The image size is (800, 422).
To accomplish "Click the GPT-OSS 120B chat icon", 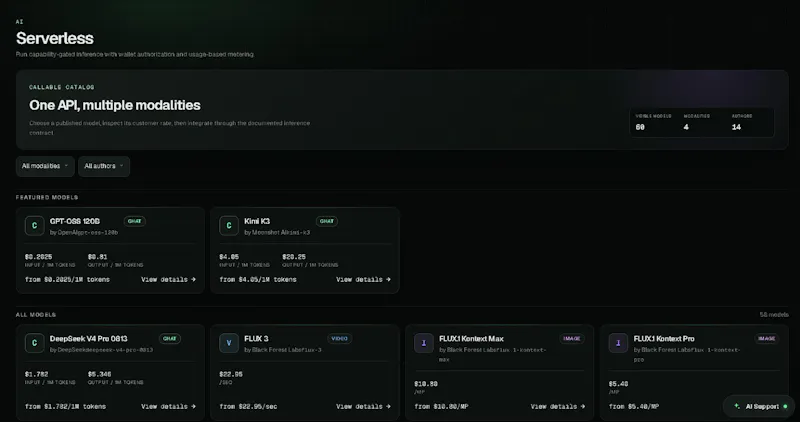I will point(35,226).
